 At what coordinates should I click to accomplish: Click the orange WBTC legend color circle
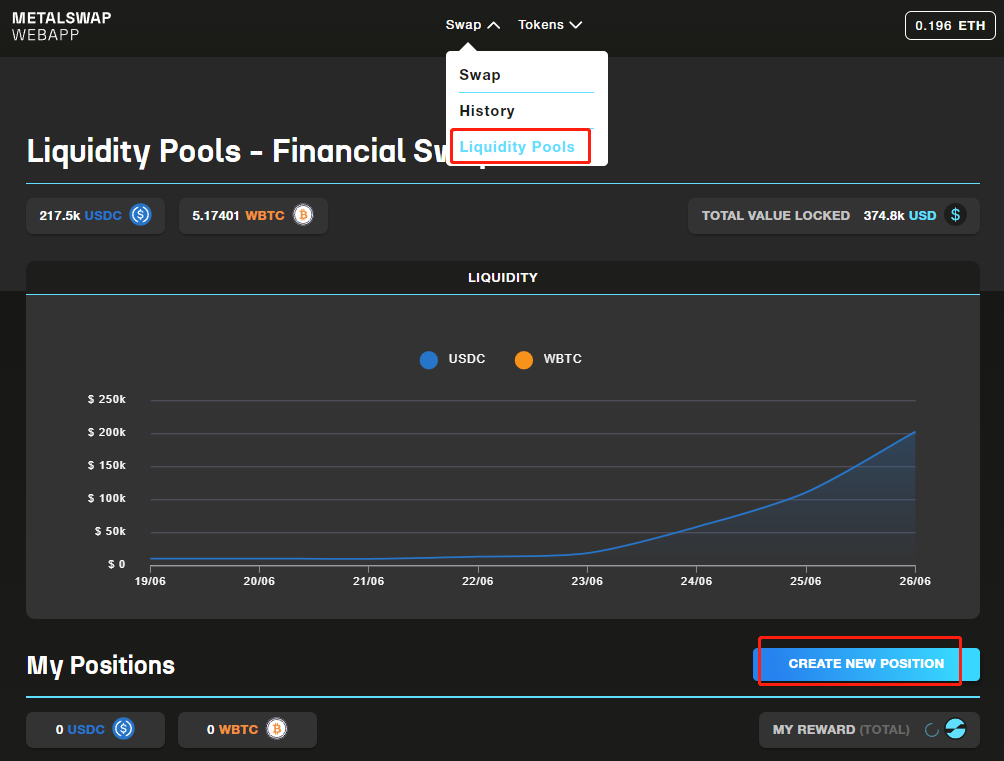tap(524, 360)
